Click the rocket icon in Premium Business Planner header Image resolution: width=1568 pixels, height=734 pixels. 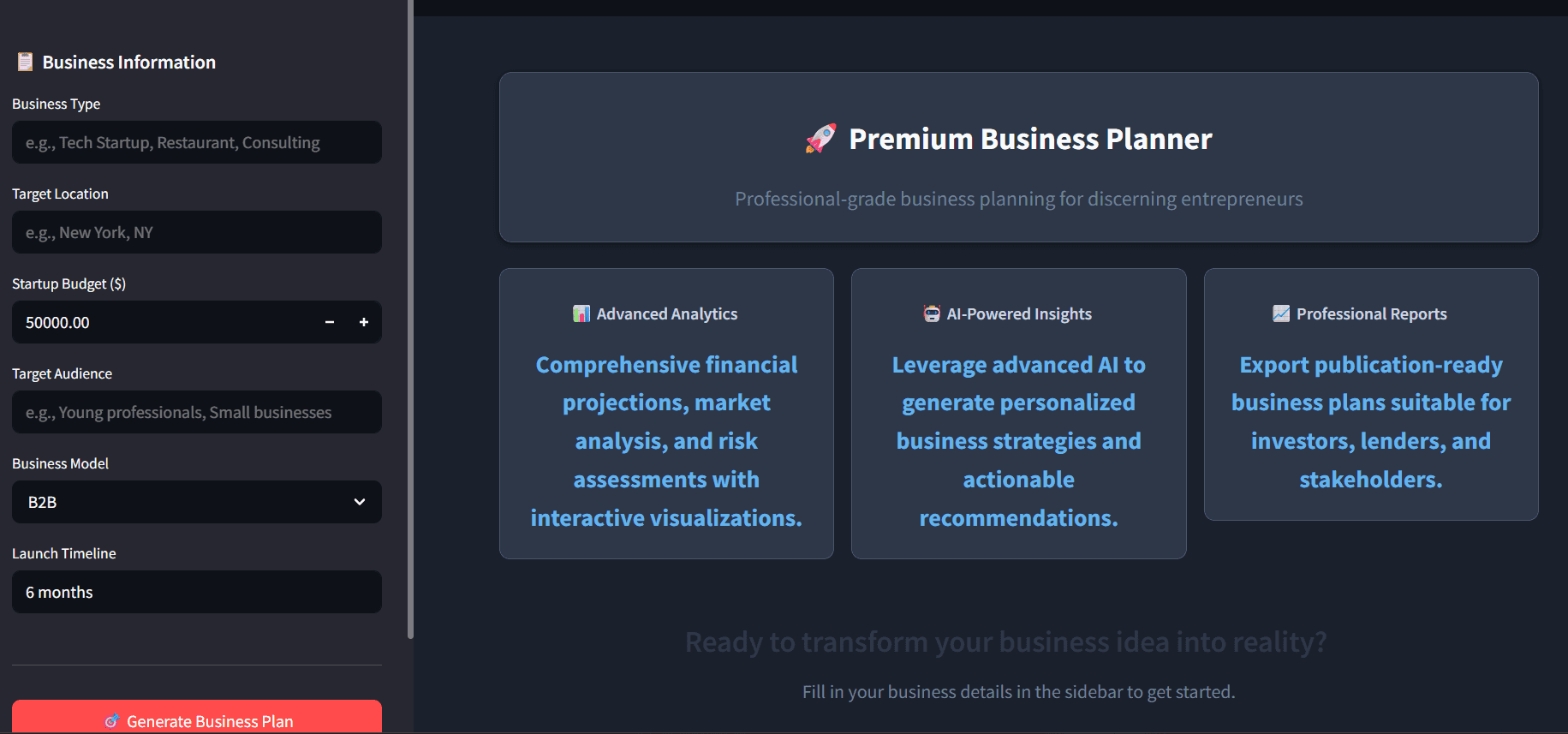820,138
